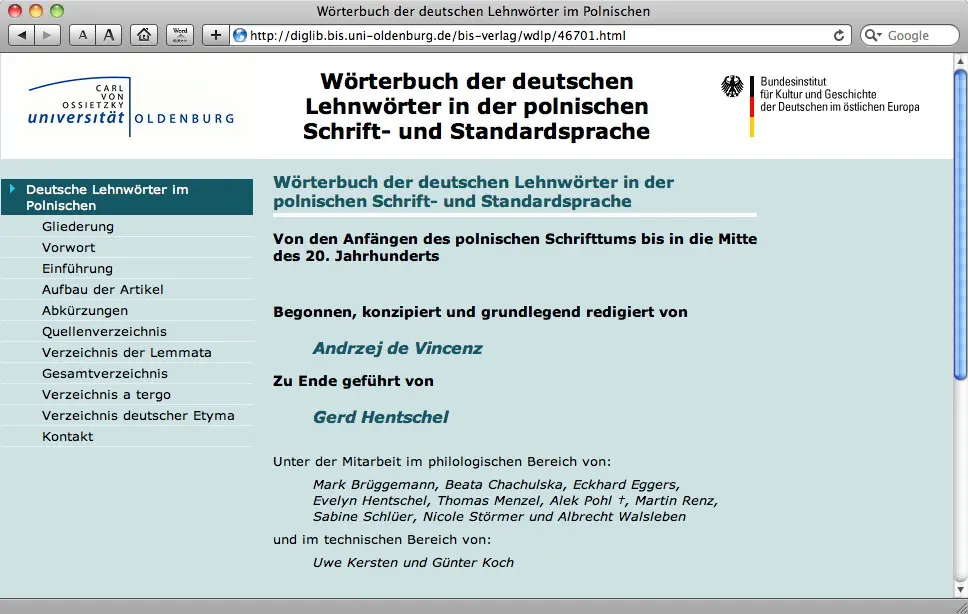Open Verzeichnis a tergo link

point(106,394)
